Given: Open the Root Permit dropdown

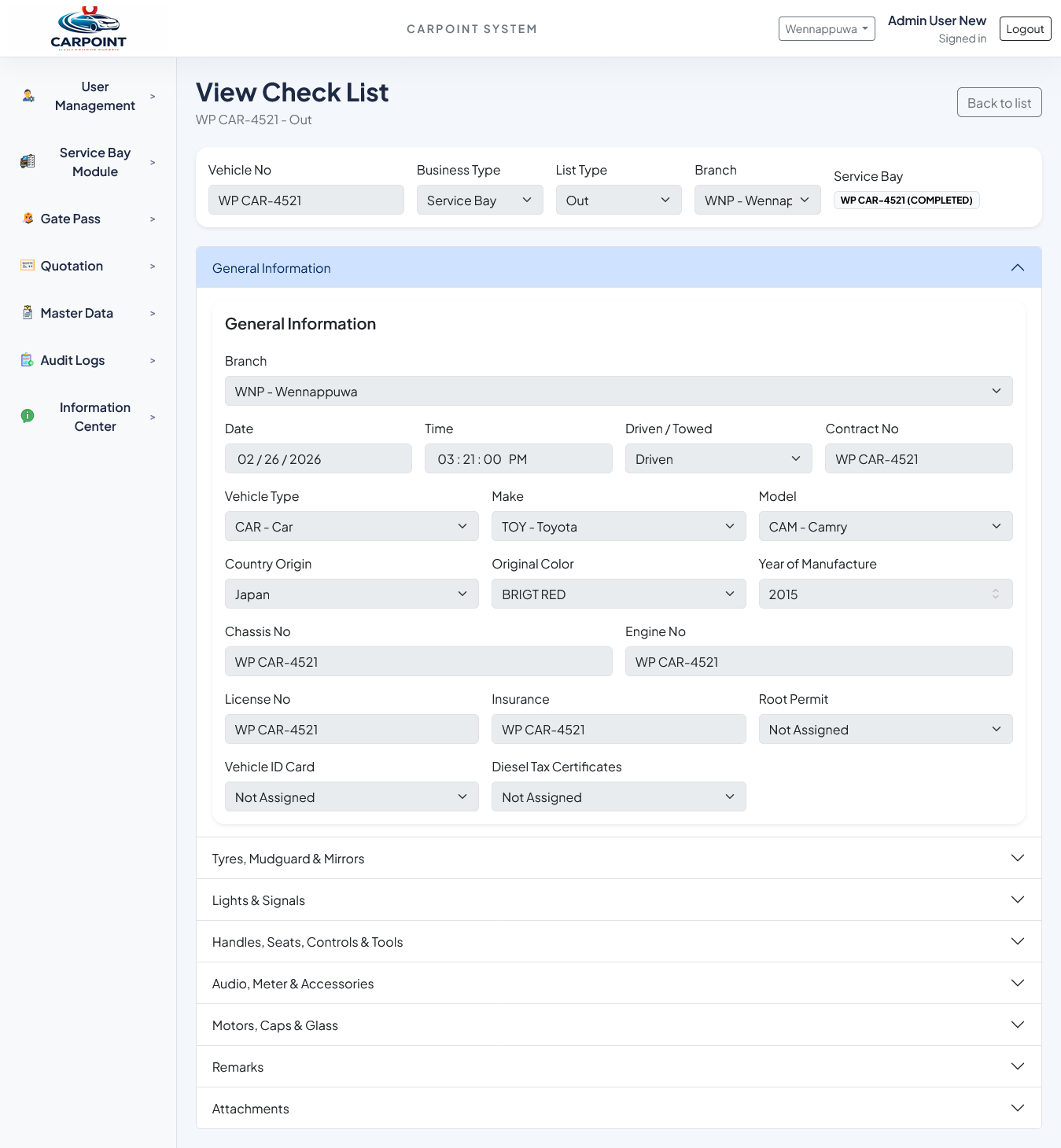Looking at the screenshot, I should pyautogui.click(x=885, y=729).
